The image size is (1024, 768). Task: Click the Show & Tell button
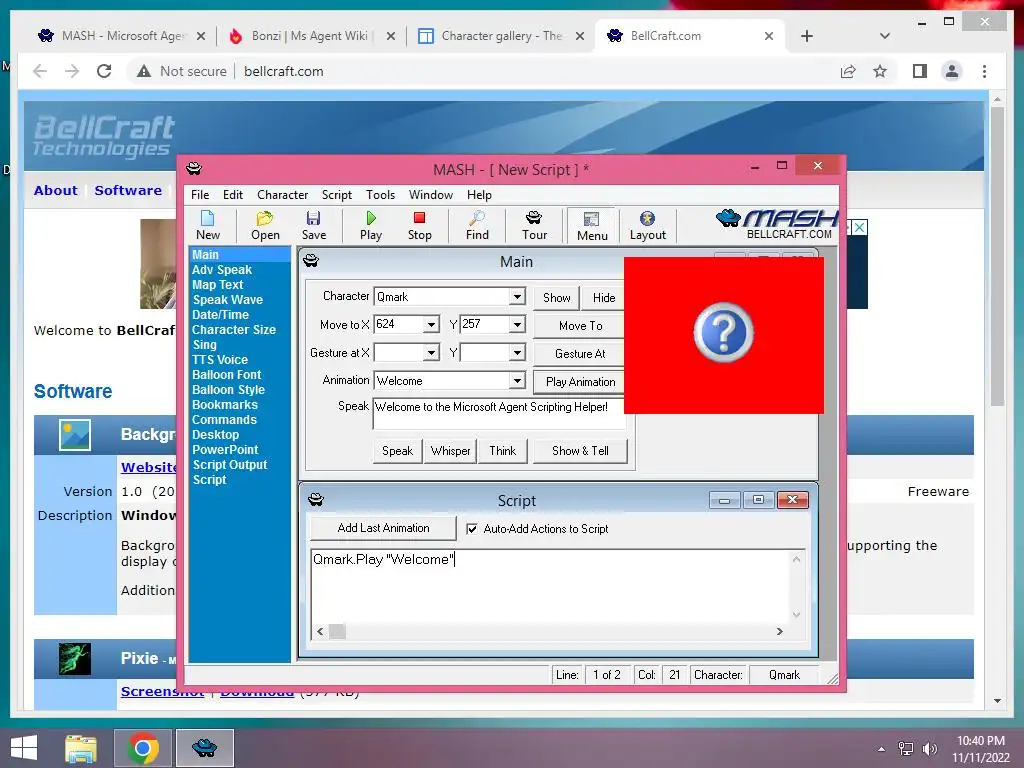pos(580,451)
